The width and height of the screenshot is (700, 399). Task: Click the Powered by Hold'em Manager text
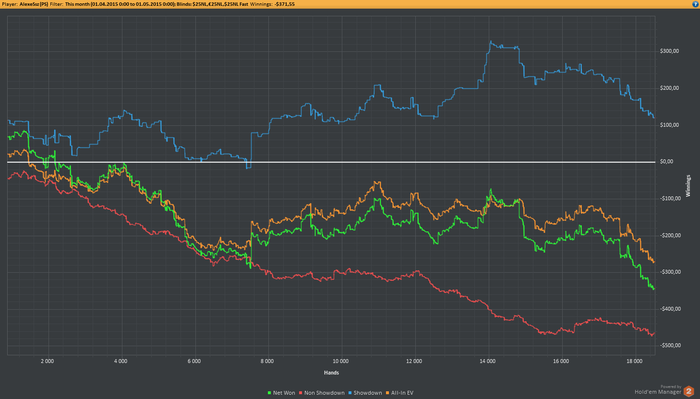point(658,390)
